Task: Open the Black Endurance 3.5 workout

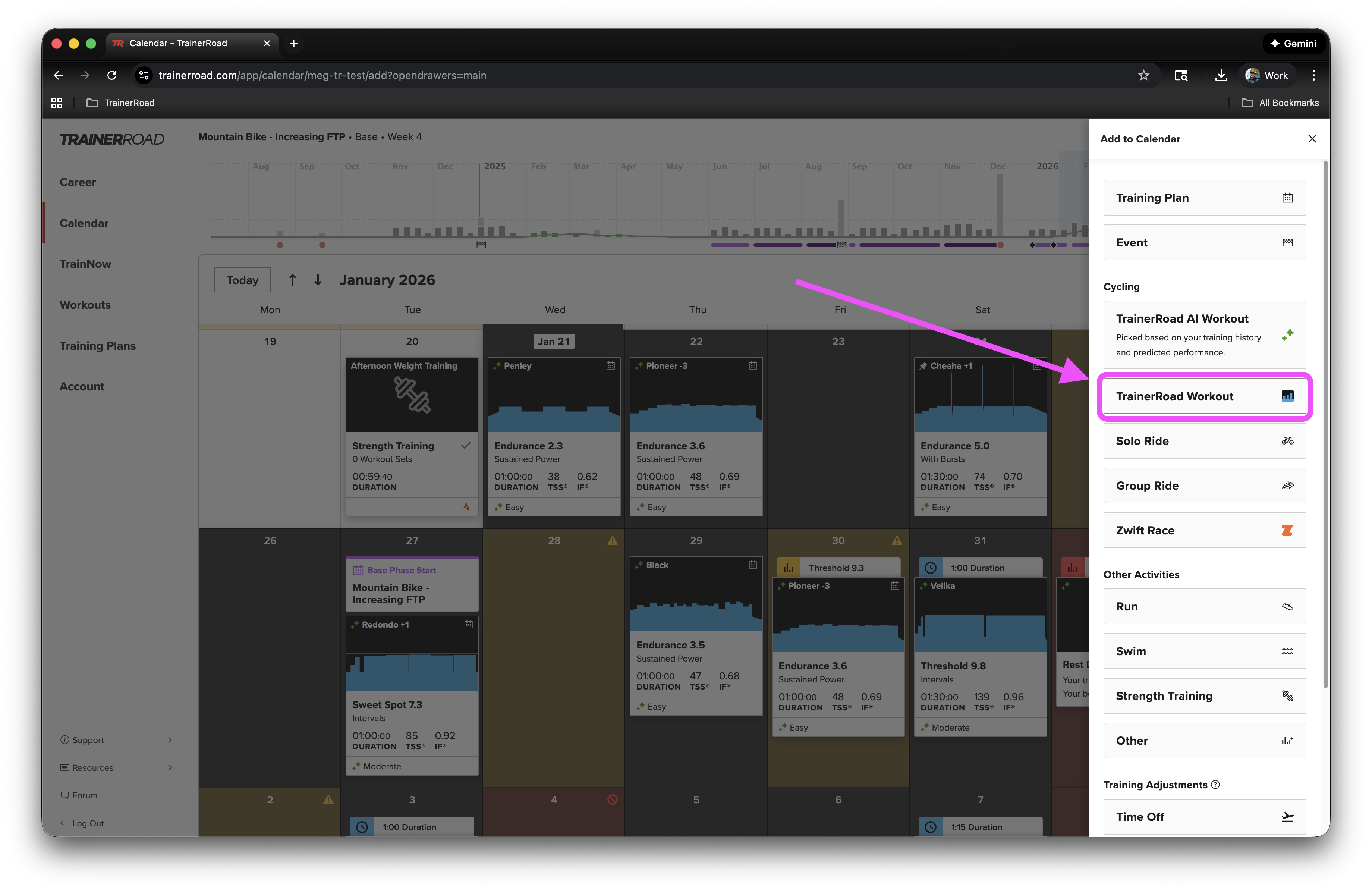Action: (696, 636)
